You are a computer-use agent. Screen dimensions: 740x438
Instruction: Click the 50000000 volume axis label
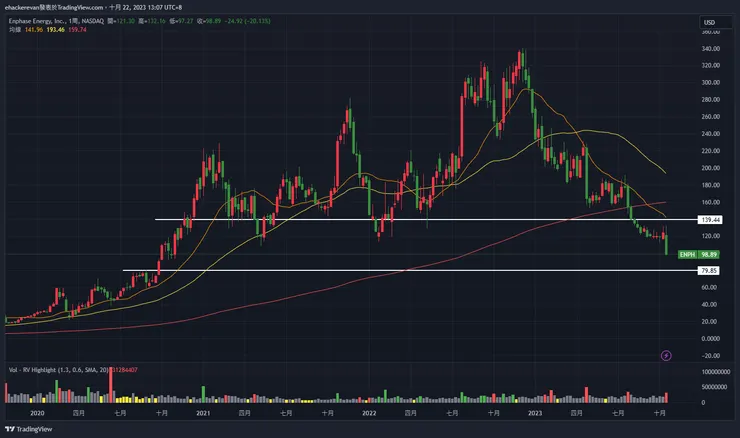pos(715,387)
